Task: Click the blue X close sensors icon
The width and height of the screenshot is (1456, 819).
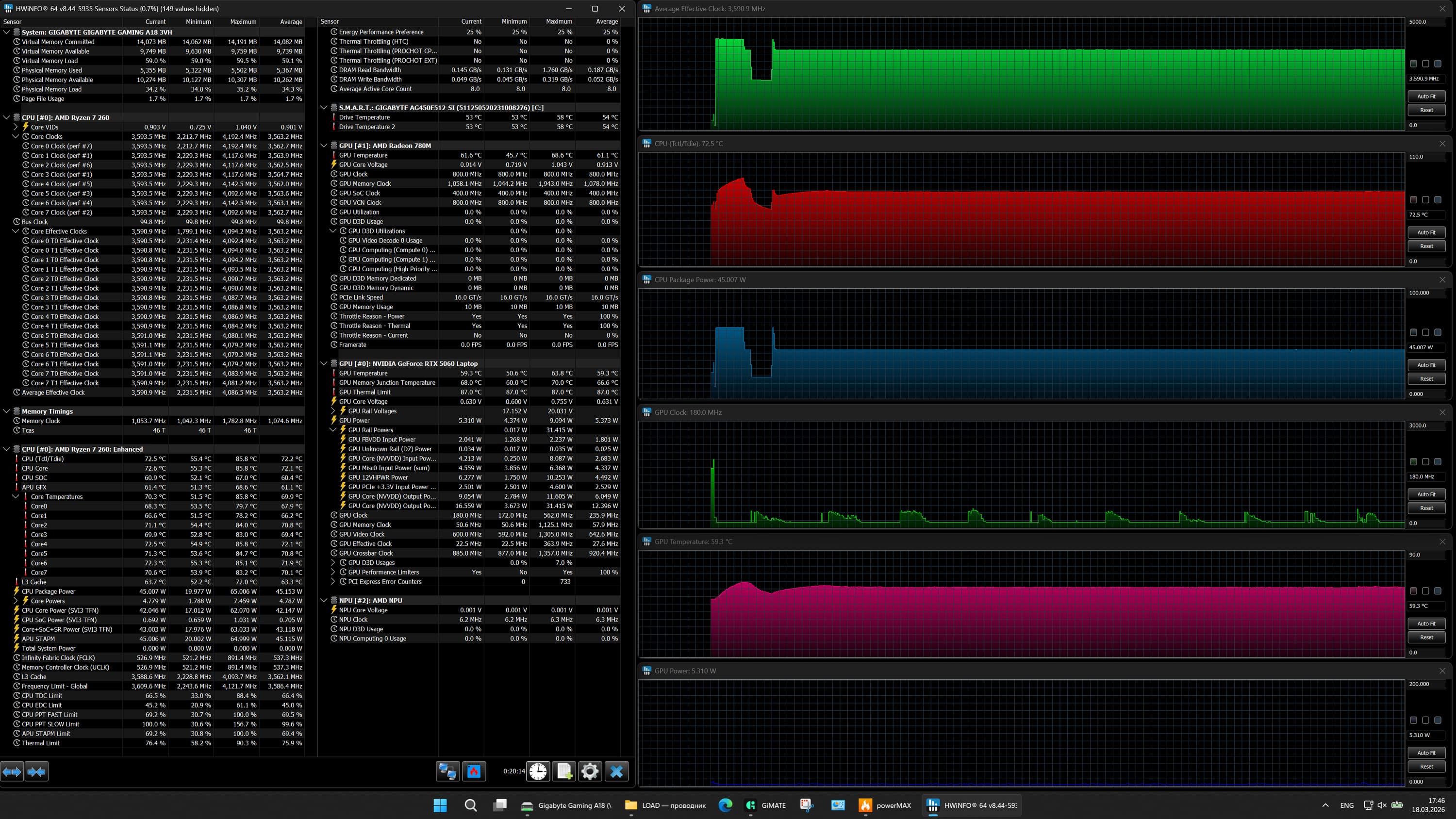Action: [616, 771]
